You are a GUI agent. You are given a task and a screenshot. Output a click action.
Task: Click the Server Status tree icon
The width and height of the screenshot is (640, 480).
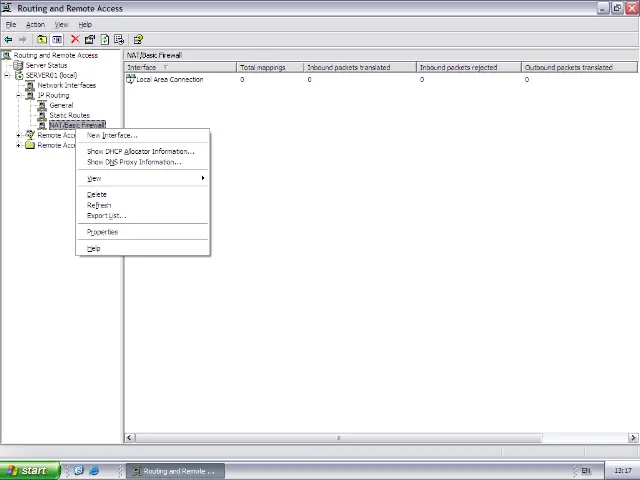click(18, 65)
